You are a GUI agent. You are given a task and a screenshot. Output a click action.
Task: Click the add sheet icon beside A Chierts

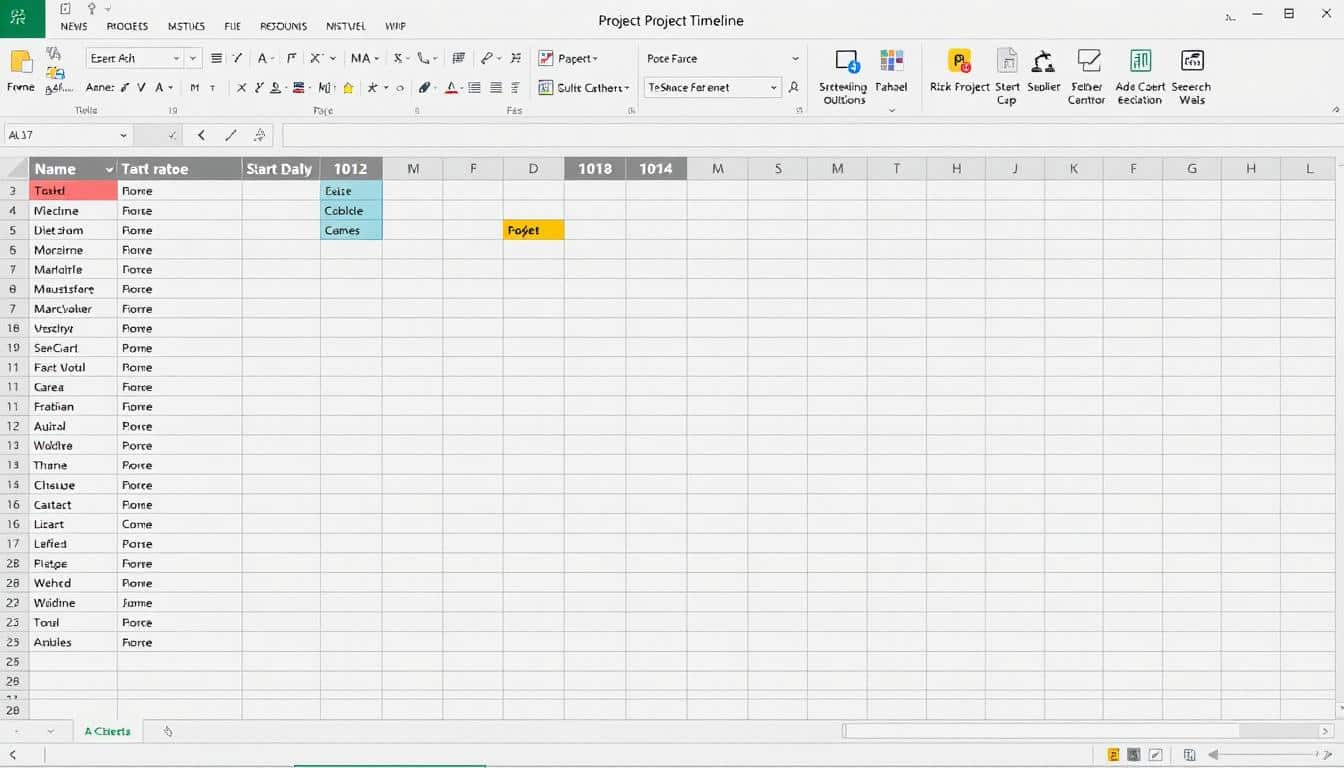click(168, 731)
